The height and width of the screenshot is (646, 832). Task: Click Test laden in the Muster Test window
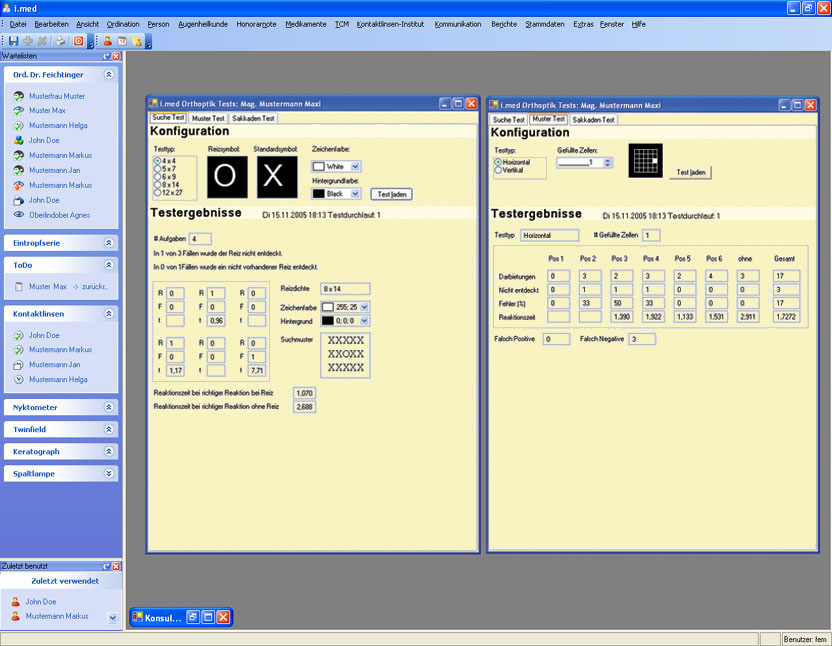pos(691,172)
